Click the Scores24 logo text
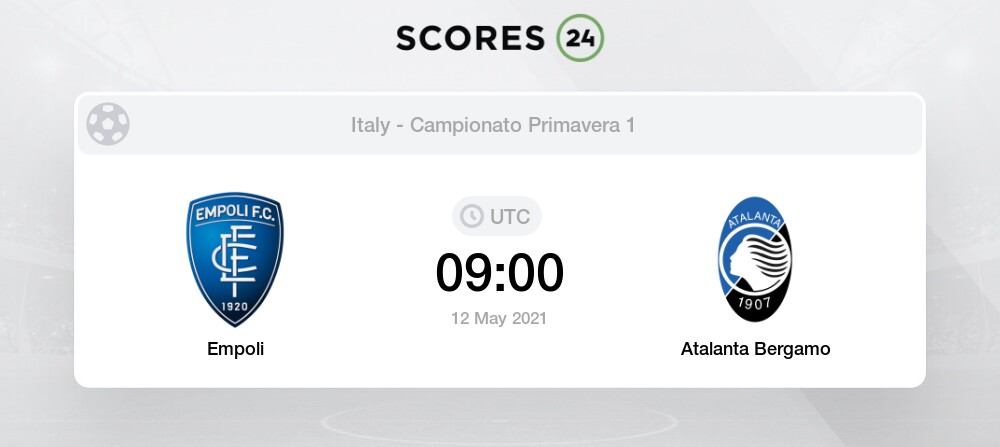 click(x=500, y=38)
